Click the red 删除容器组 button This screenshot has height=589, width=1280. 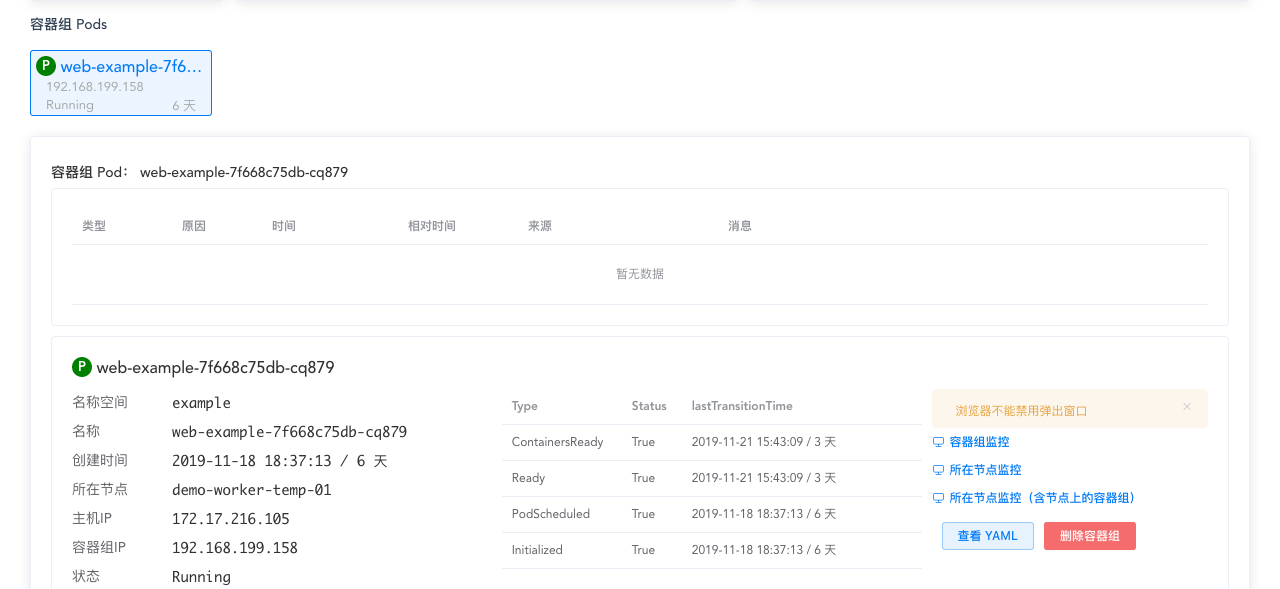[1089, 536]
